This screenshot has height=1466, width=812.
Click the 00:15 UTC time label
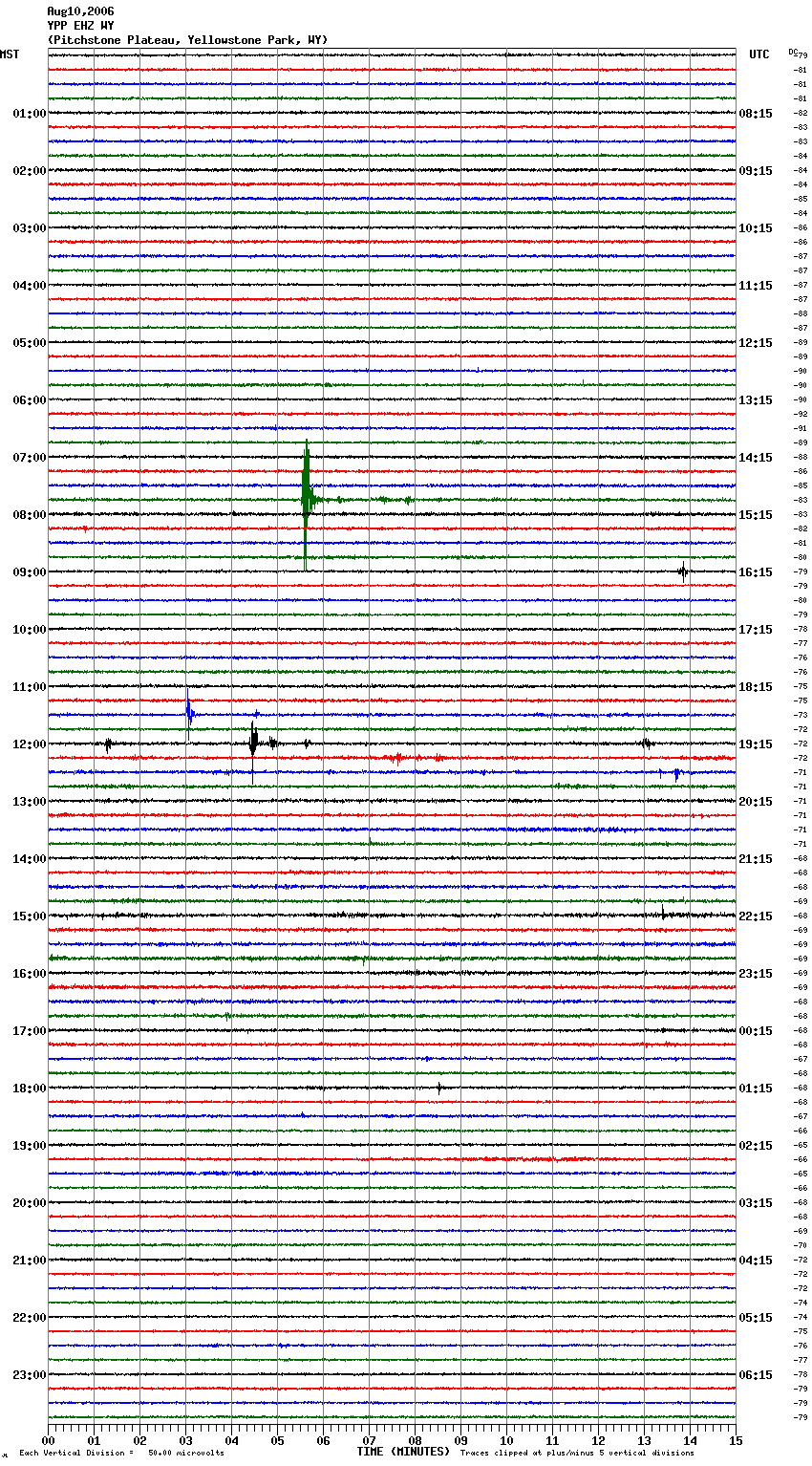coord(756,1031)
